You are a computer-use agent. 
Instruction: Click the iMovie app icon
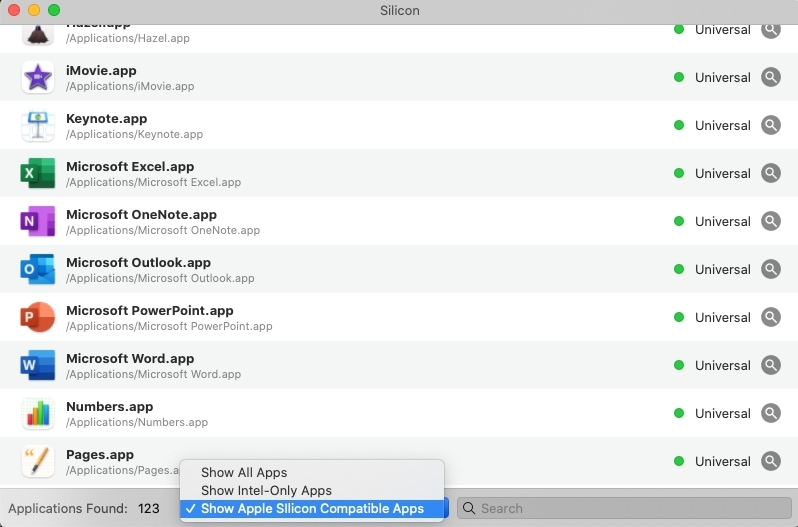[38, 78]
